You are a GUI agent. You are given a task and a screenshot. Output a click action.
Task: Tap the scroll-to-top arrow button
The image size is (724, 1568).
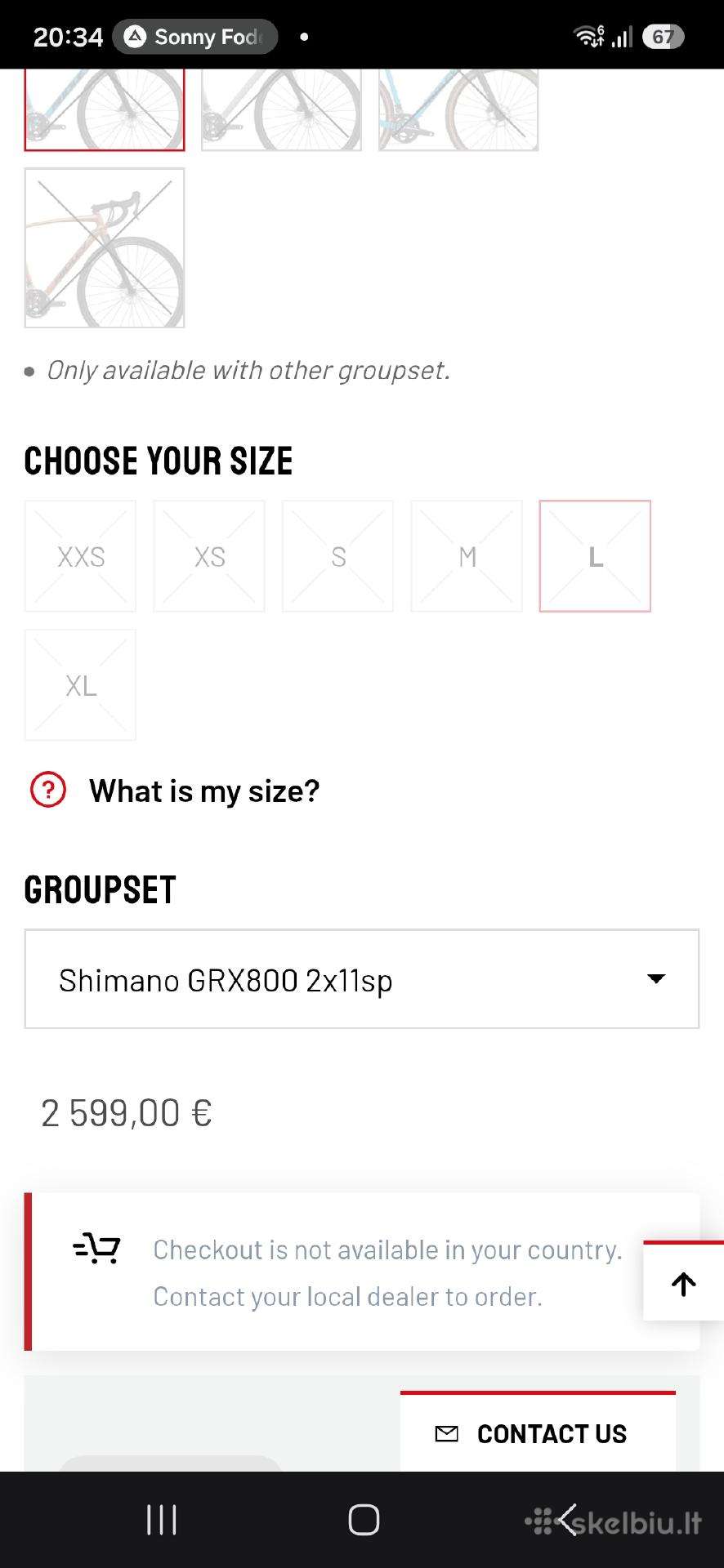click(684, 1282)
